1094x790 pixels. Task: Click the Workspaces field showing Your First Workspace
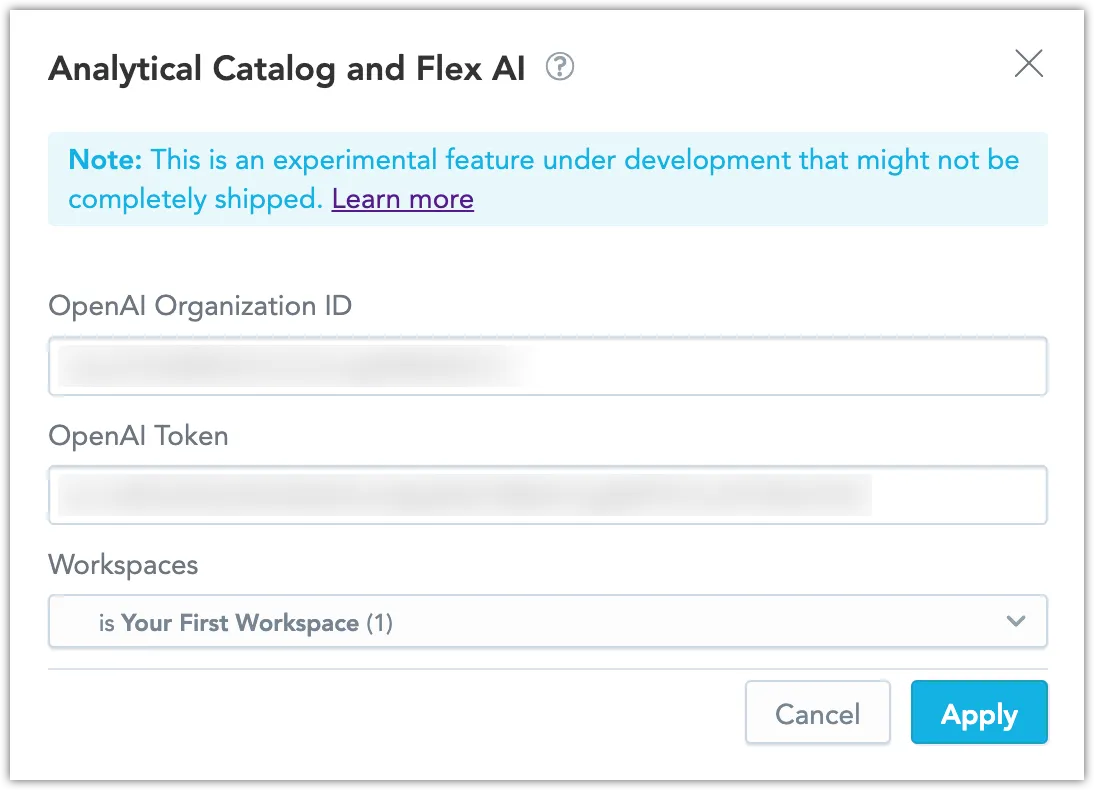pos(547,621)
